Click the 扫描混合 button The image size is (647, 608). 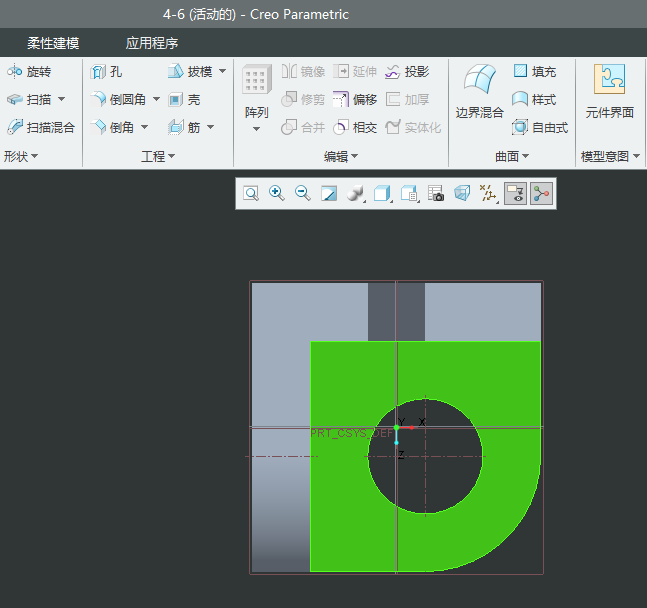[41, 127]
